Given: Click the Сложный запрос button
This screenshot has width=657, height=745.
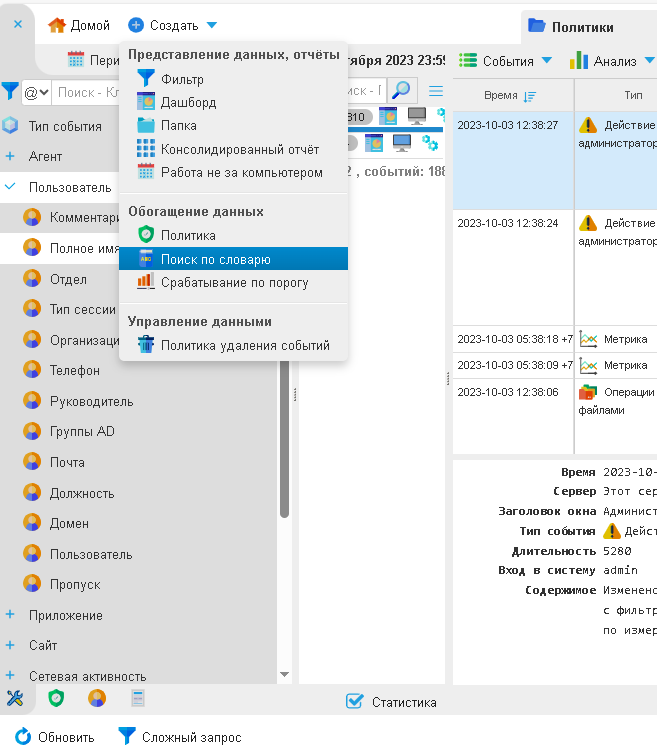Looking at the screenshot, I should pos(180,737).
